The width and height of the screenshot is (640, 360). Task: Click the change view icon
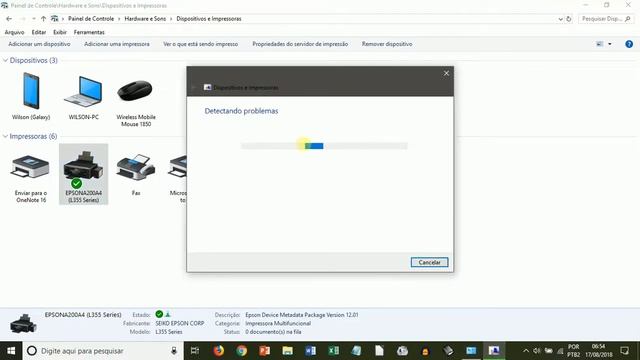pos(599,44)
